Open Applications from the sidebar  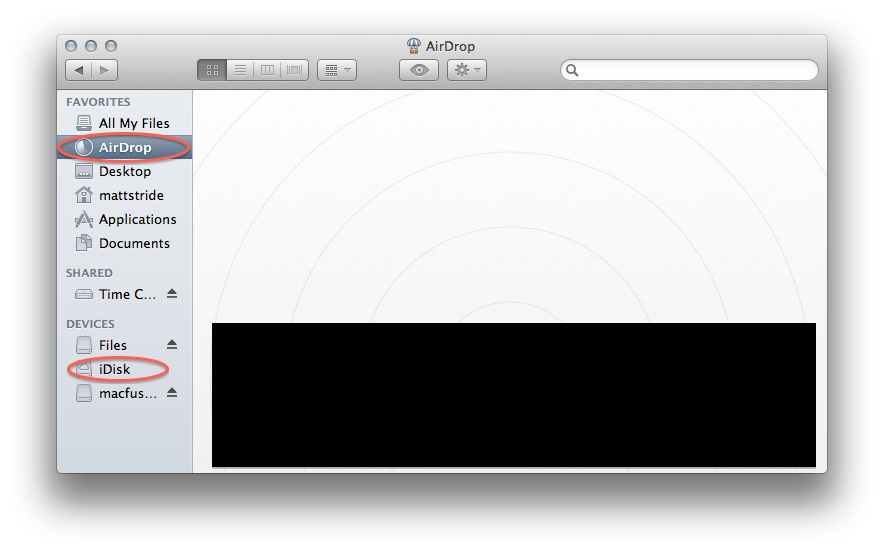tap(125, 219)
